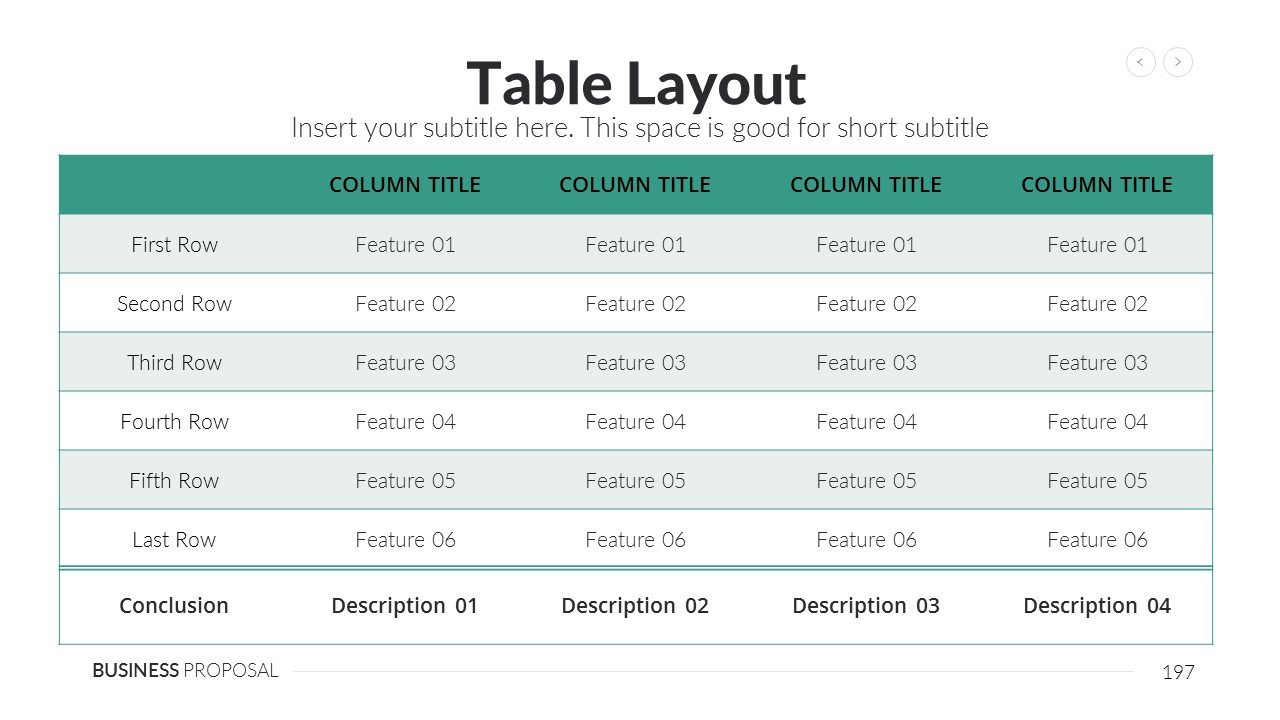
Task: Select the Conclusion cell
Action: (x=174, y=606)
